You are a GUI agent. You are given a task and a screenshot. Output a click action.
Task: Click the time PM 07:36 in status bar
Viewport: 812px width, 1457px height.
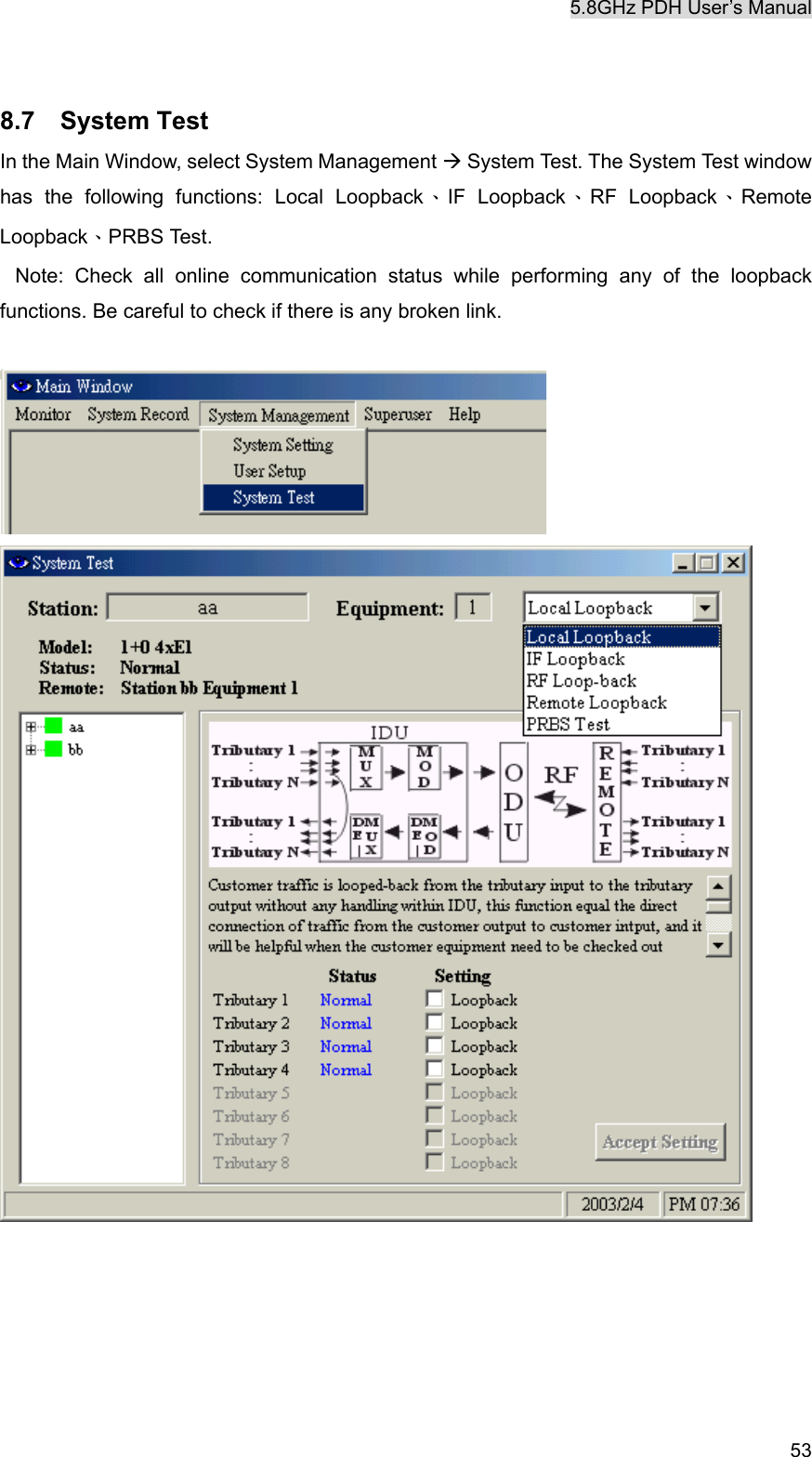tap(704, 1204)
